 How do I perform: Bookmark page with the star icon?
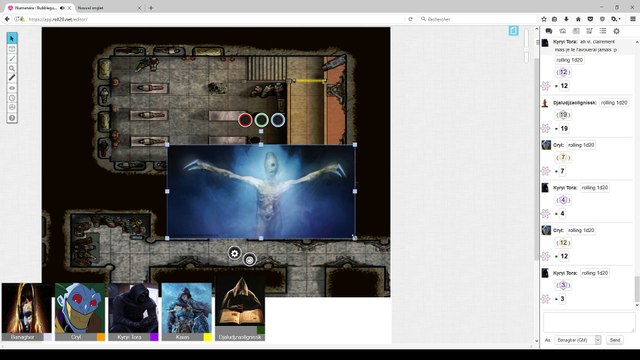click(544, 19)
